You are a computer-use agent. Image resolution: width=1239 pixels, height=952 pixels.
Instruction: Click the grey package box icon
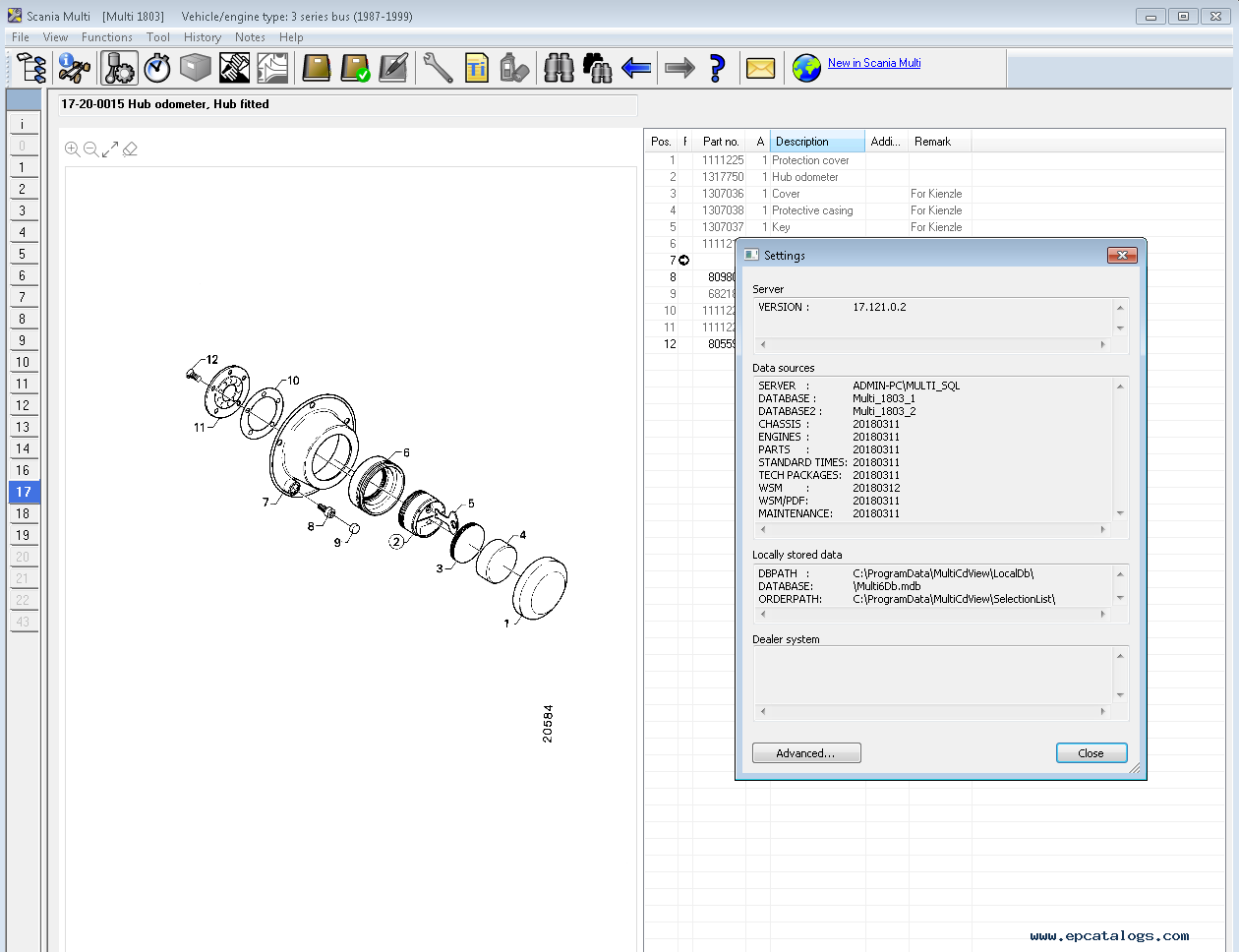(196, 68)
